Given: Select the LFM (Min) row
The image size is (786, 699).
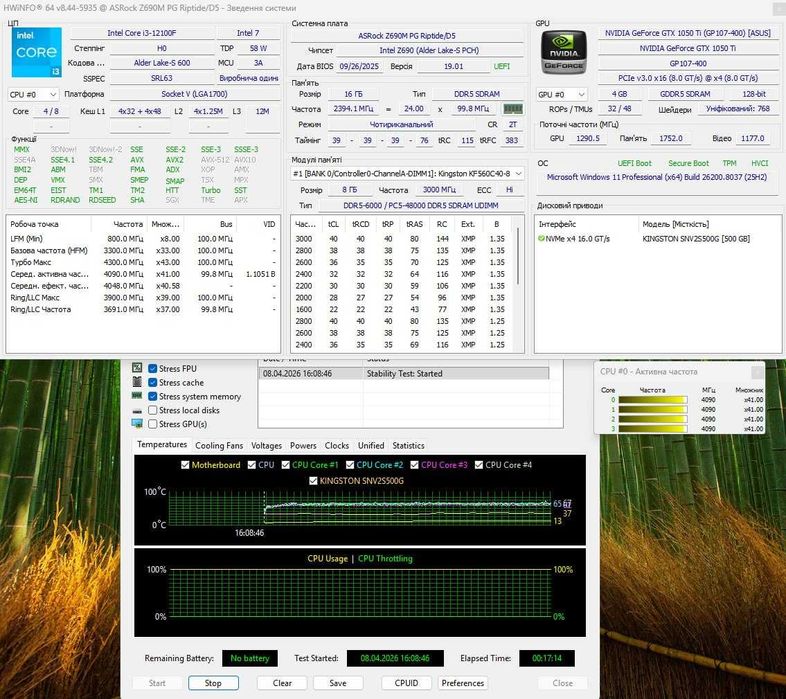Looking at the screenshot, I should pyautogui.click(x=143, y=239).
